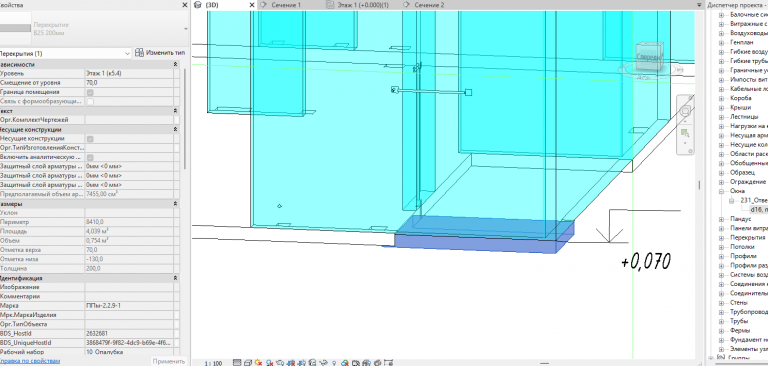Toggle Crop View in view control bar
The image size is (768, 366).
coord(291,363)
